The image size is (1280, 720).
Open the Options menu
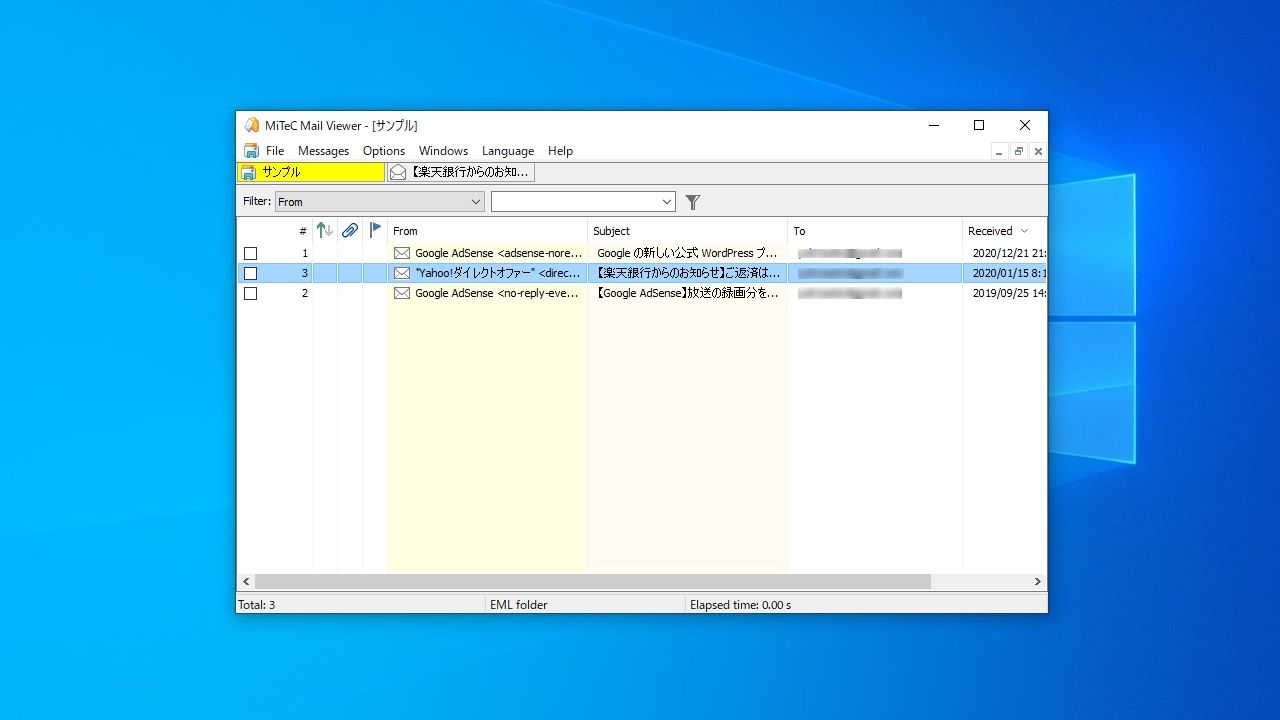[x=384, y=151]
